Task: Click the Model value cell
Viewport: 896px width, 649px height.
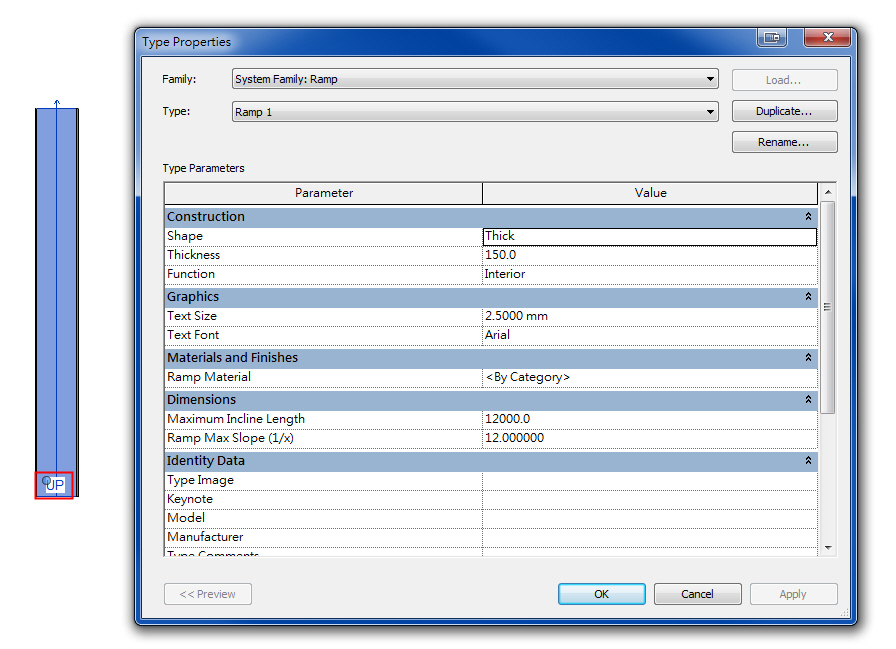Action: [x=650, y=518]
